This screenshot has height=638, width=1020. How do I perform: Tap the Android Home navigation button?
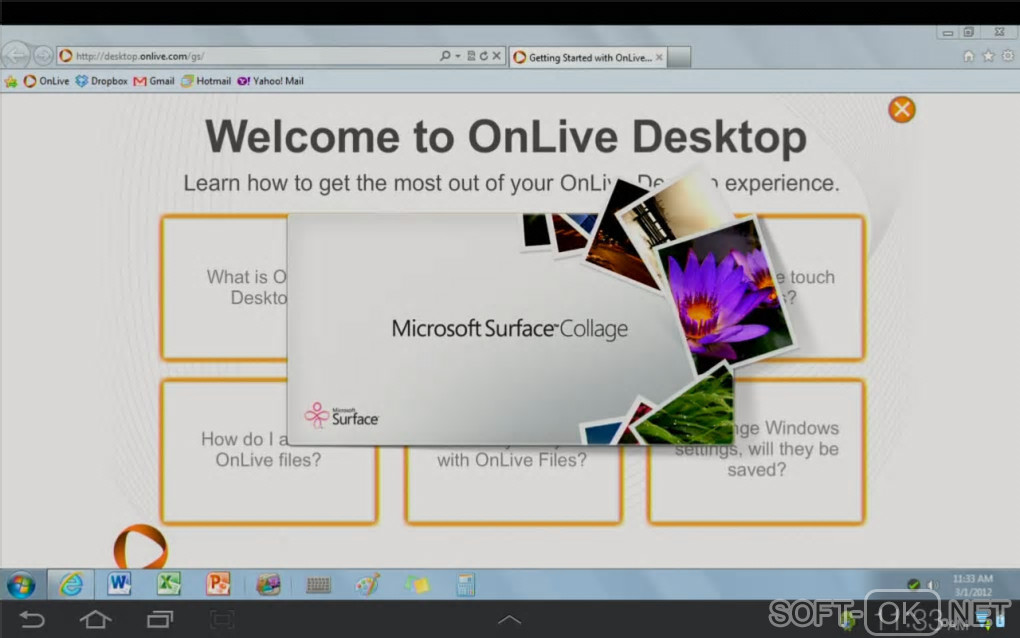point(96,619)
